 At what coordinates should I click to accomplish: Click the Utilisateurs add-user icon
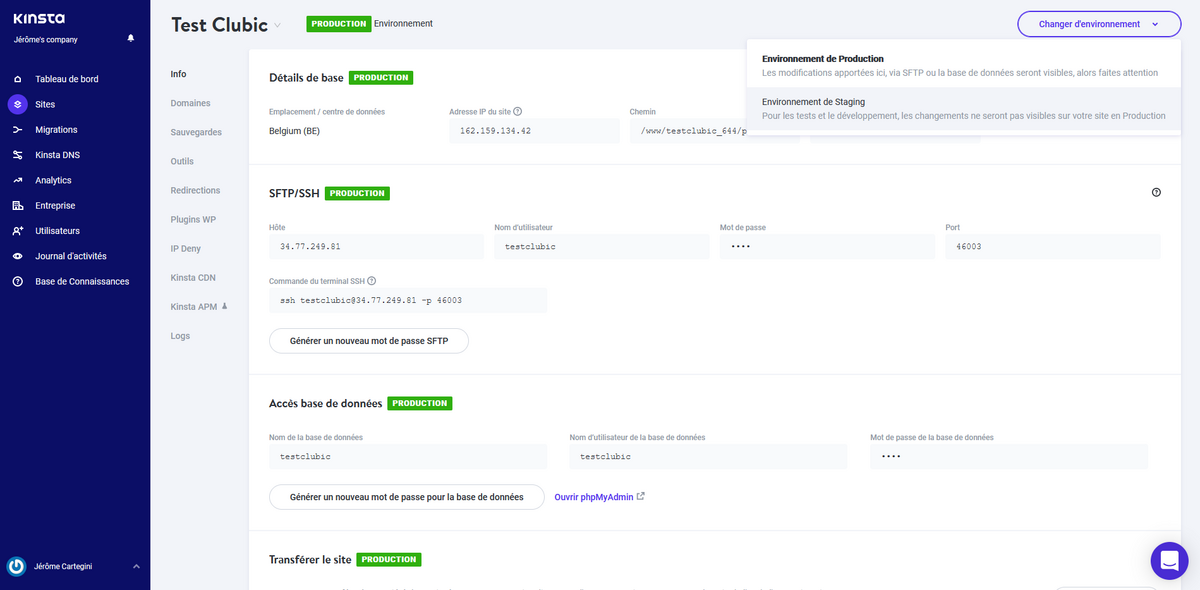[18, 231]
